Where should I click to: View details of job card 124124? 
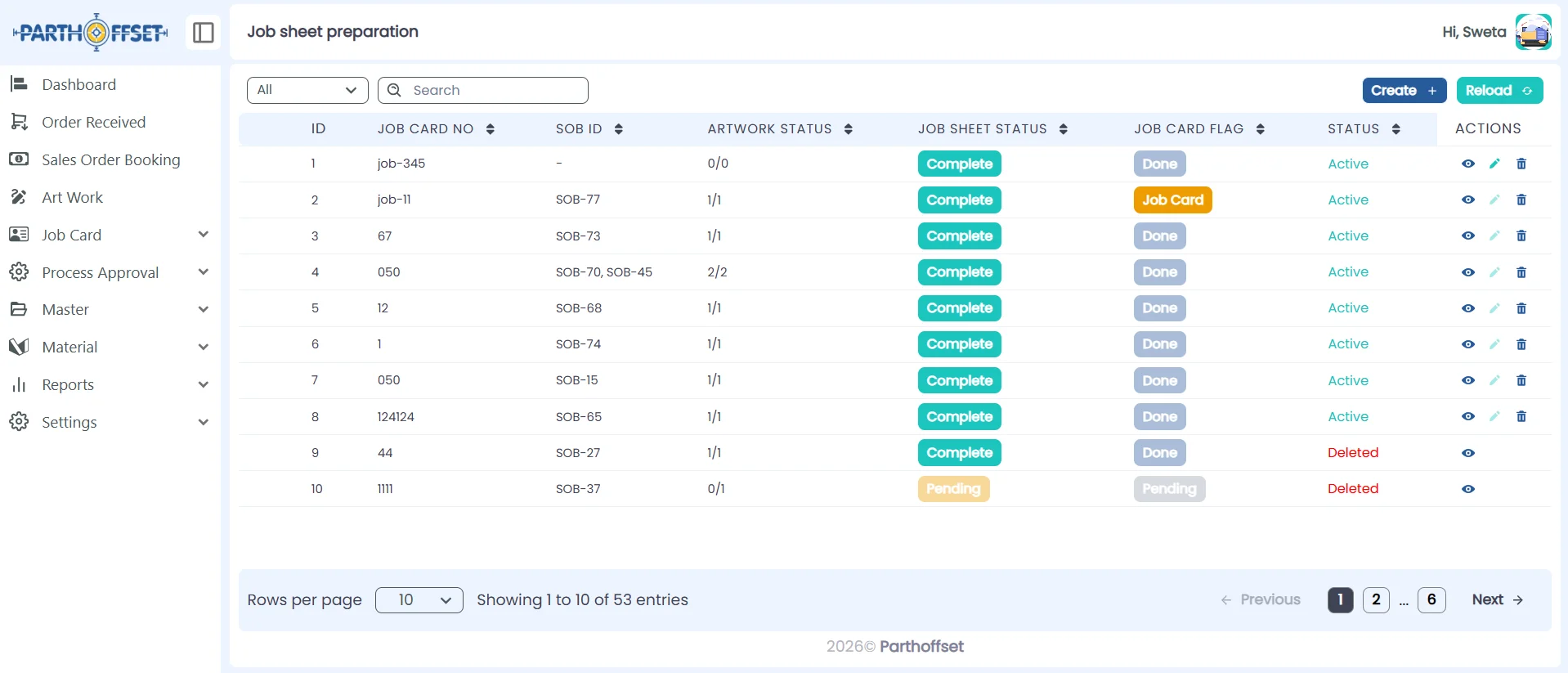pos(1468,417)
